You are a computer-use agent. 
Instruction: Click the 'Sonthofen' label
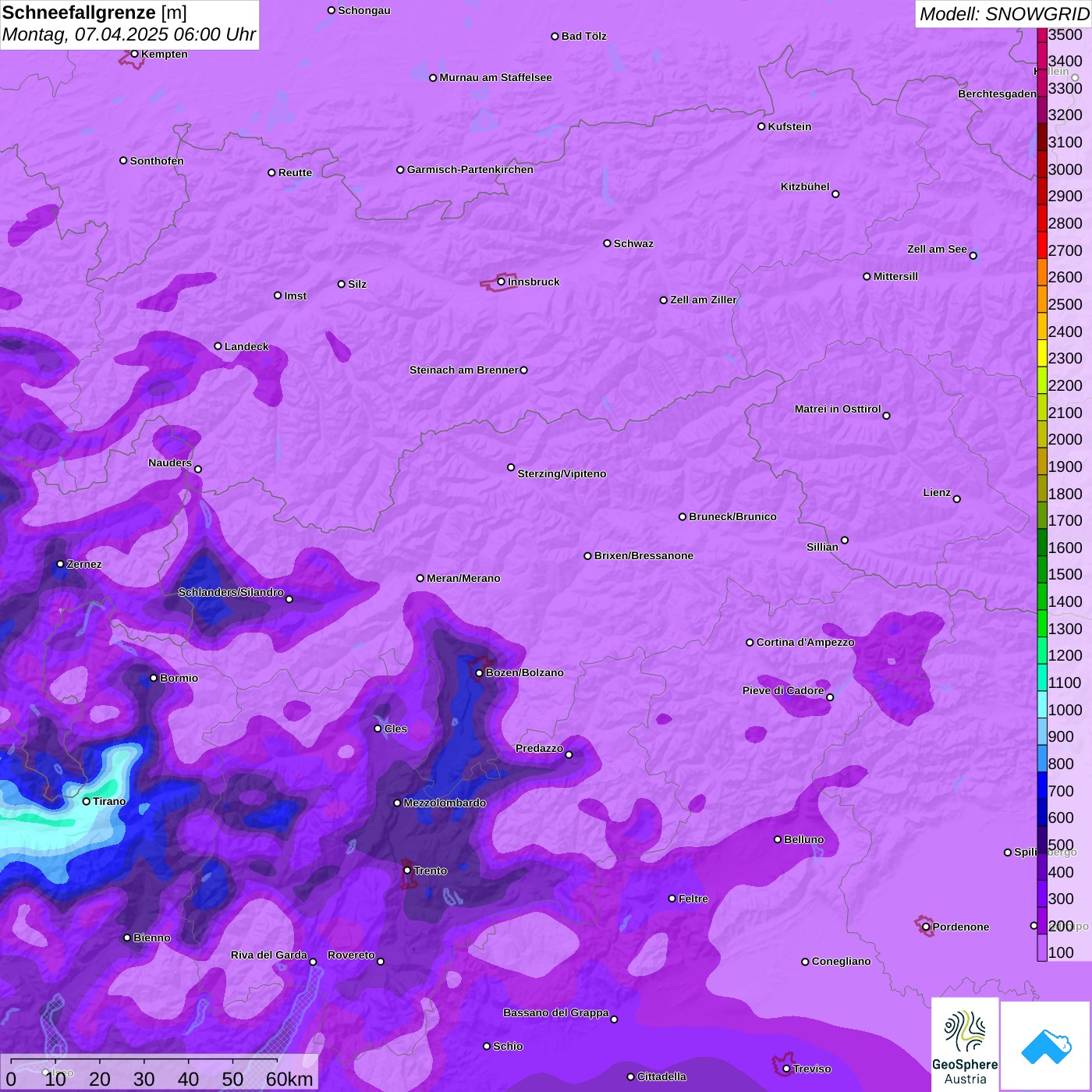(x=157, y=161)
